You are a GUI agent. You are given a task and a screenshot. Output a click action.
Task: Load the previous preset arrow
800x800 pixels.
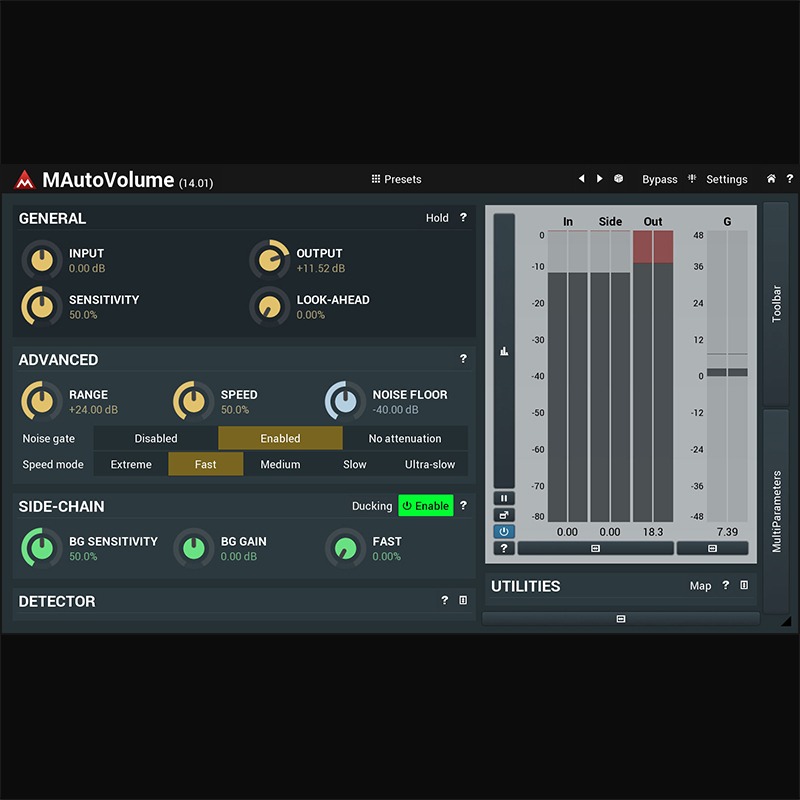[581, 179]
